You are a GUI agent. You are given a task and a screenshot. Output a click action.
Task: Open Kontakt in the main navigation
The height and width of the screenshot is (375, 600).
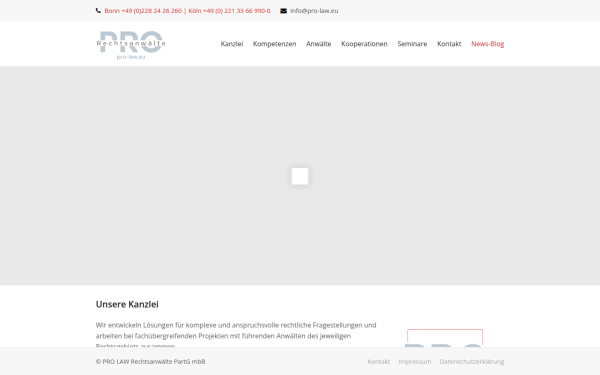[449, 44]
